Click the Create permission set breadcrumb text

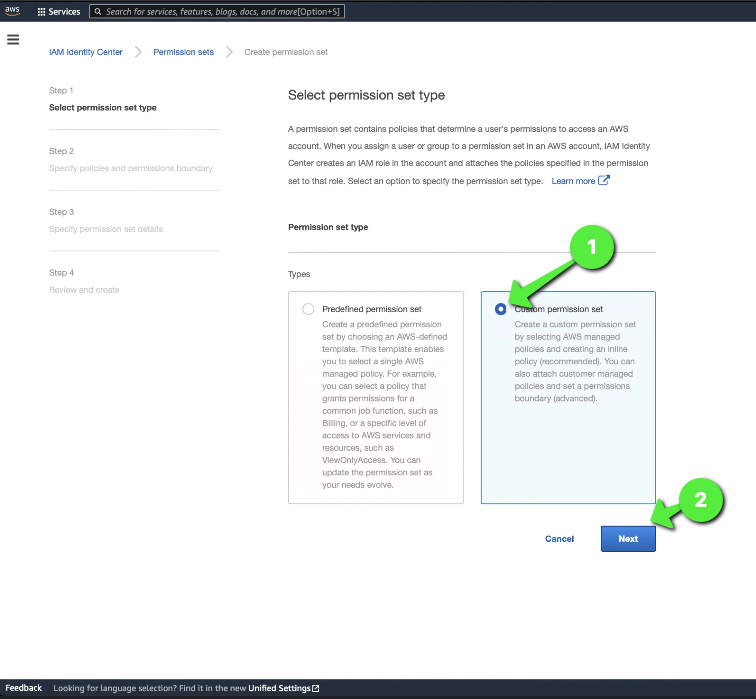286,52
